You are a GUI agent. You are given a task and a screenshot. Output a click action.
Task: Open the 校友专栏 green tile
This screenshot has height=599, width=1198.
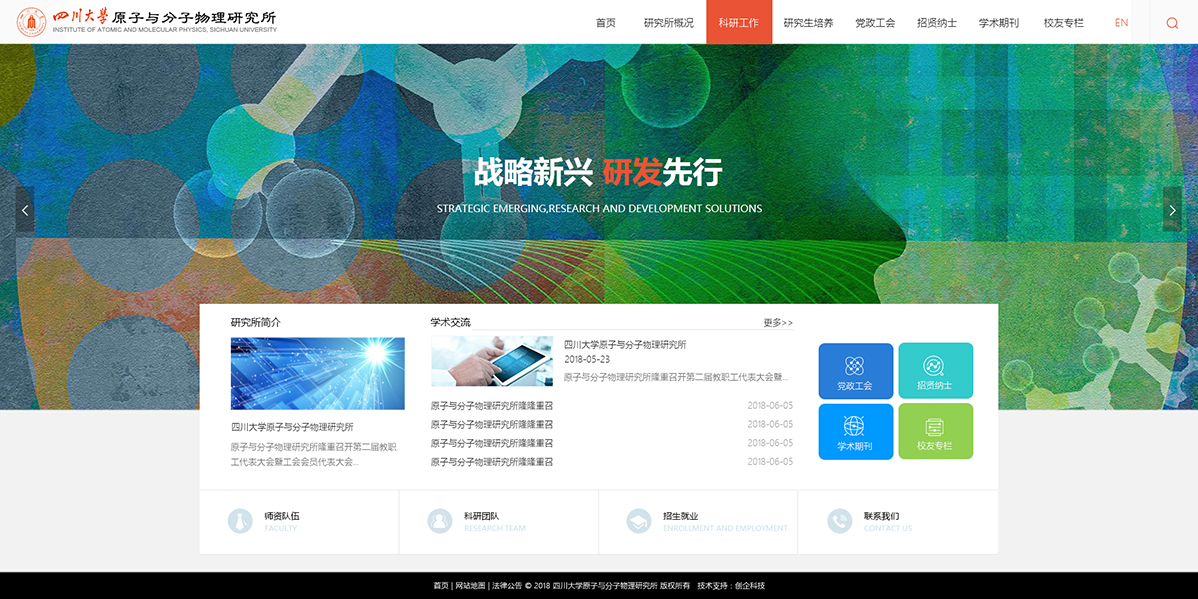pos(935,431)
